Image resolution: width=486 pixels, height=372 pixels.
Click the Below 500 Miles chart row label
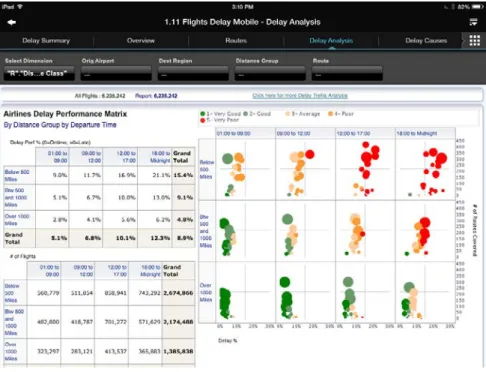[207, 169]
